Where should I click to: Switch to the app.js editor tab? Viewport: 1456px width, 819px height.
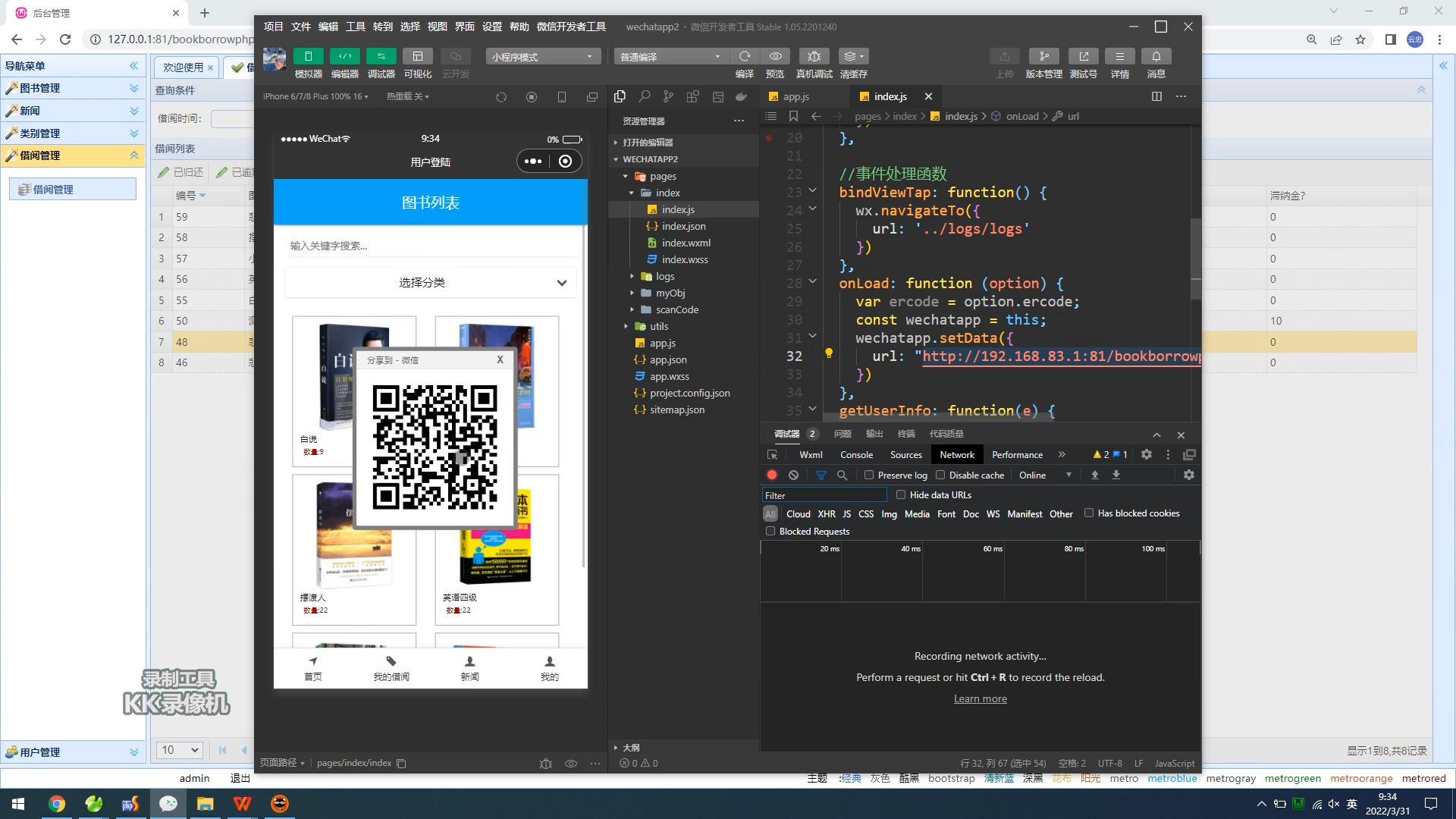[x=796, y=96]
